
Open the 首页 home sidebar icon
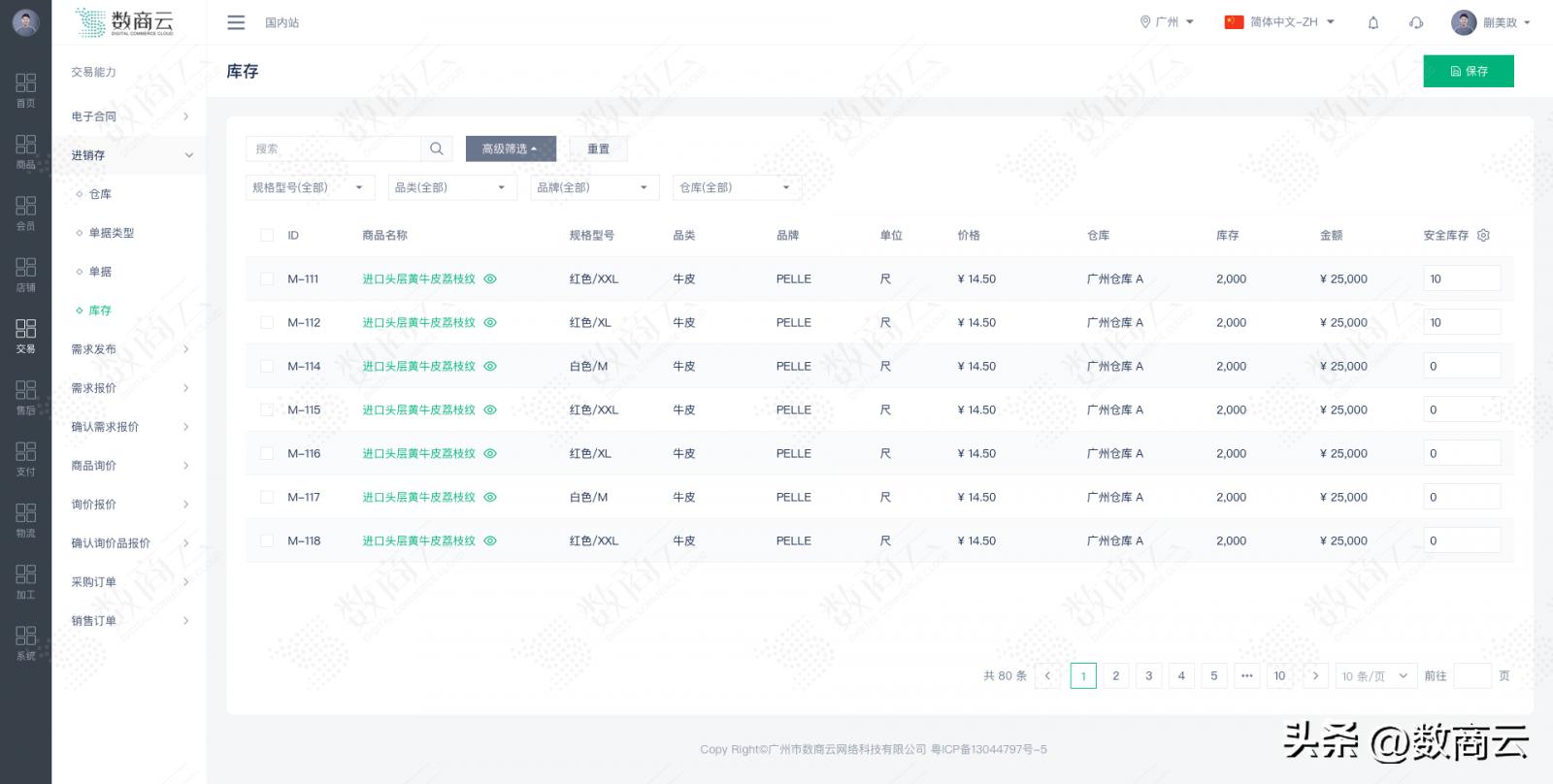point(26,89)
